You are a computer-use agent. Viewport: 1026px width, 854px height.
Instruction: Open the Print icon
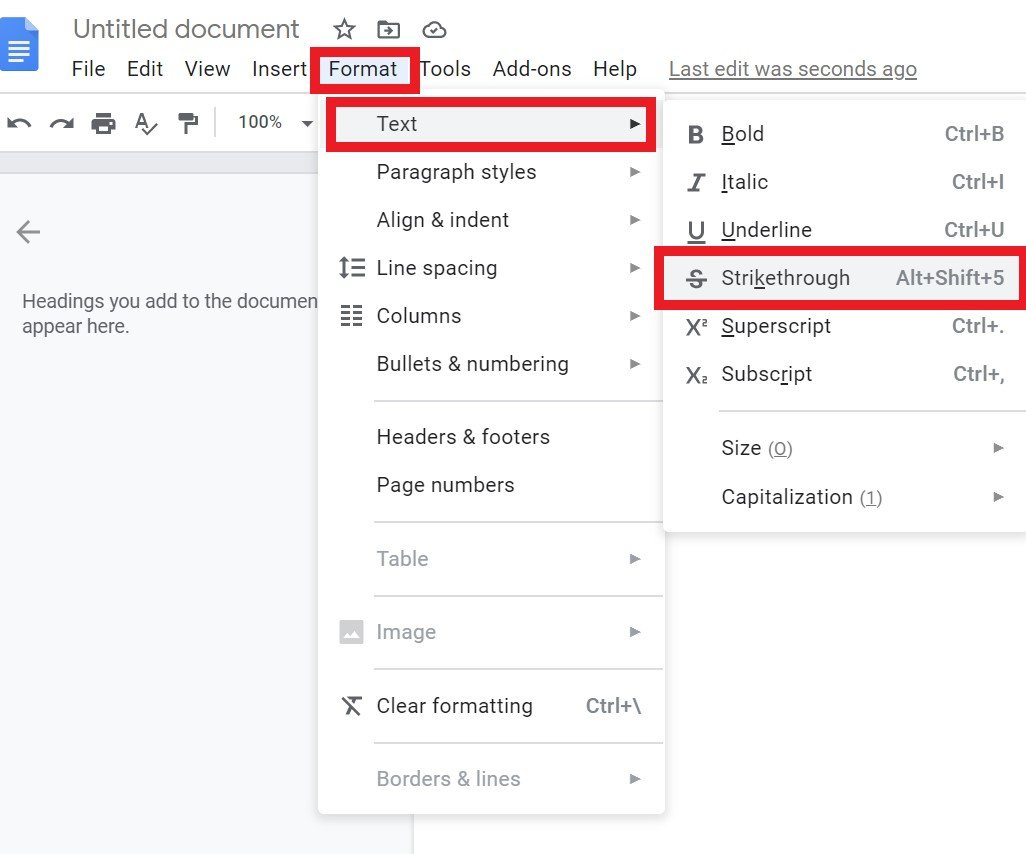(104, 122)
